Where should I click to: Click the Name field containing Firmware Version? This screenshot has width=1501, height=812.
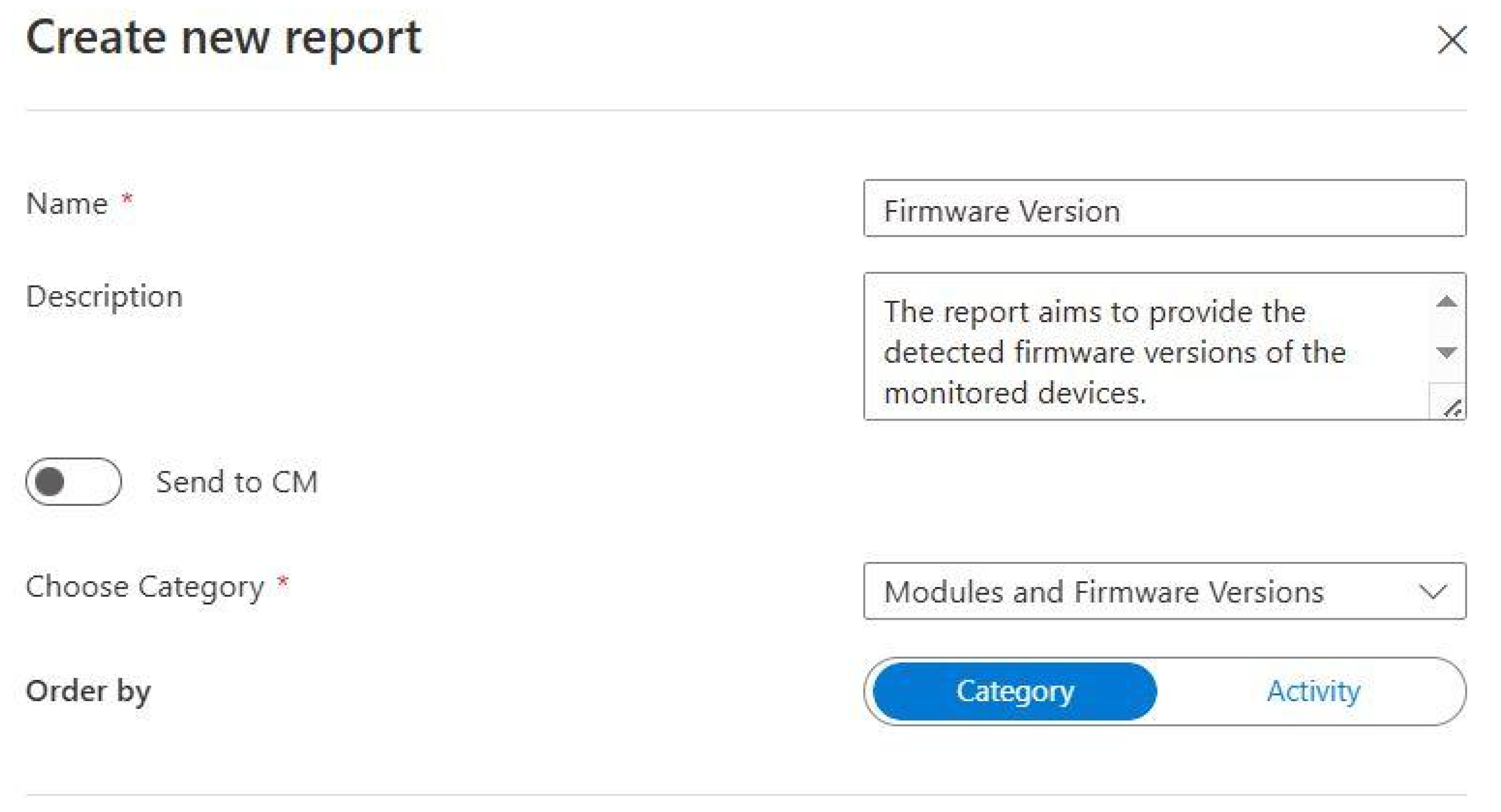tap(1164, 209)
